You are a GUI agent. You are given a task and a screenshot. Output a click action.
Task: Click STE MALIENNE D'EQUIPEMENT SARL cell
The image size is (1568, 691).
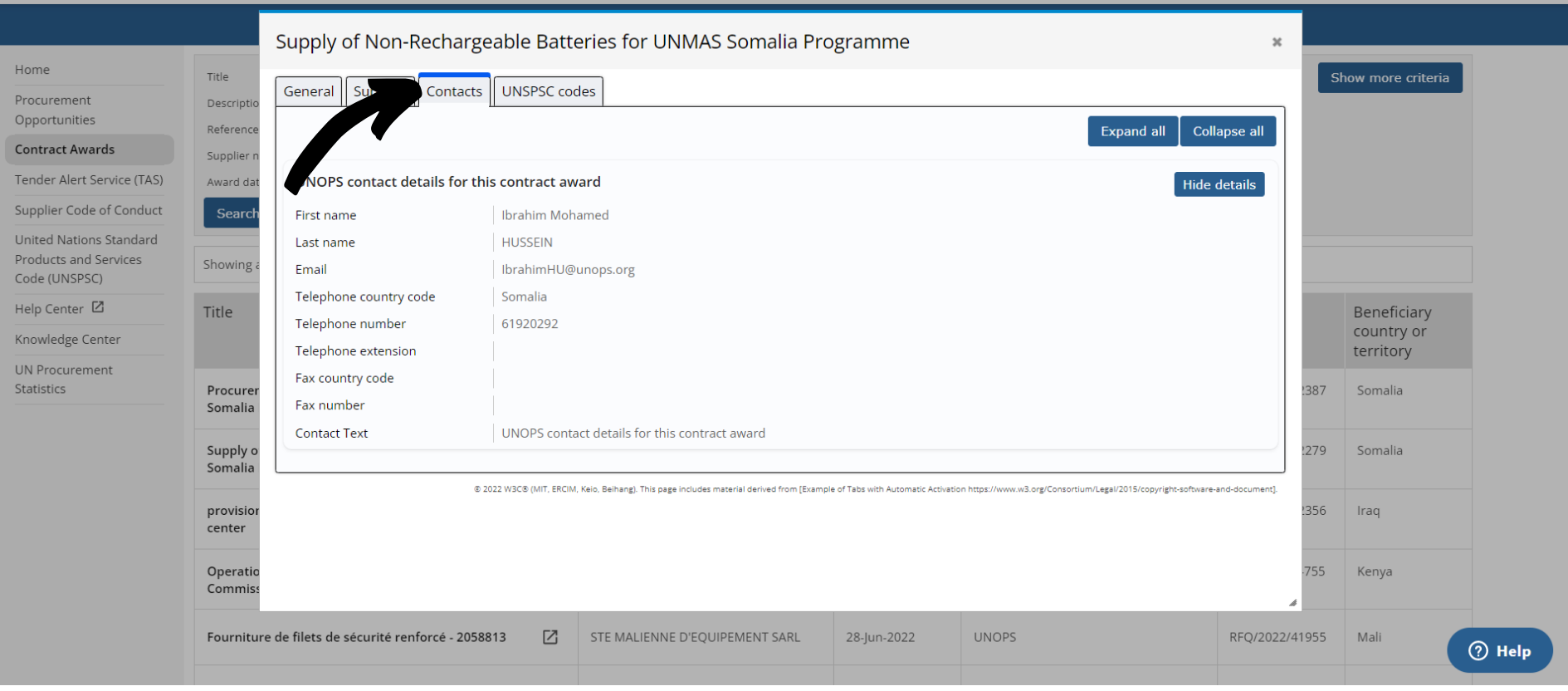(x=695, y=637)
